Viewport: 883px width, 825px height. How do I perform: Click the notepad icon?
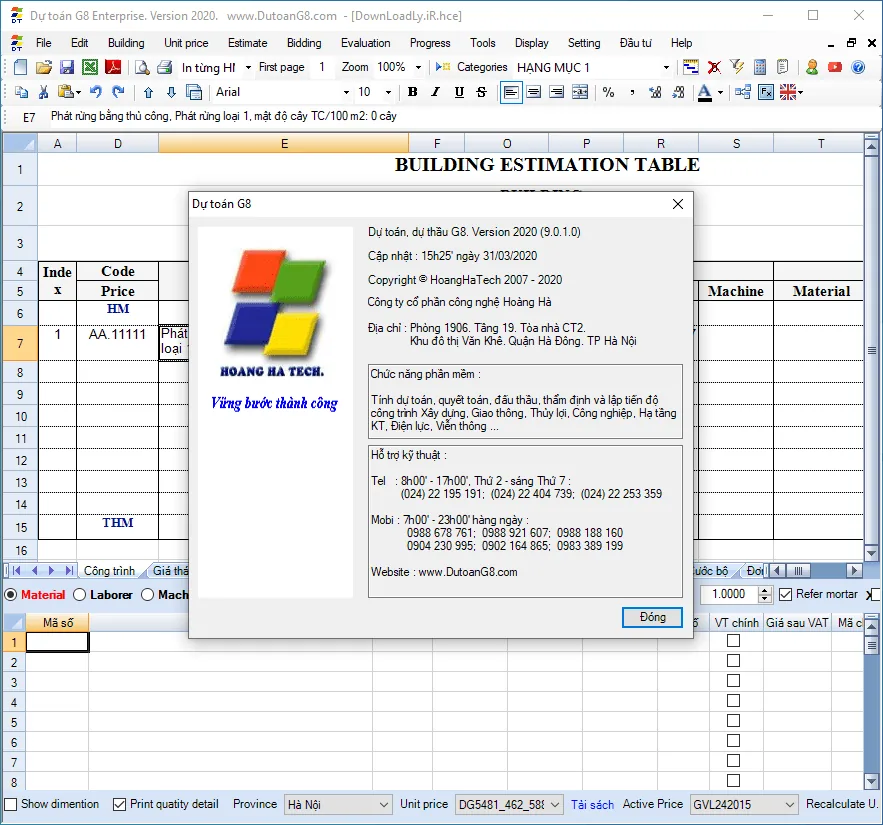click(x=783, y=67)
